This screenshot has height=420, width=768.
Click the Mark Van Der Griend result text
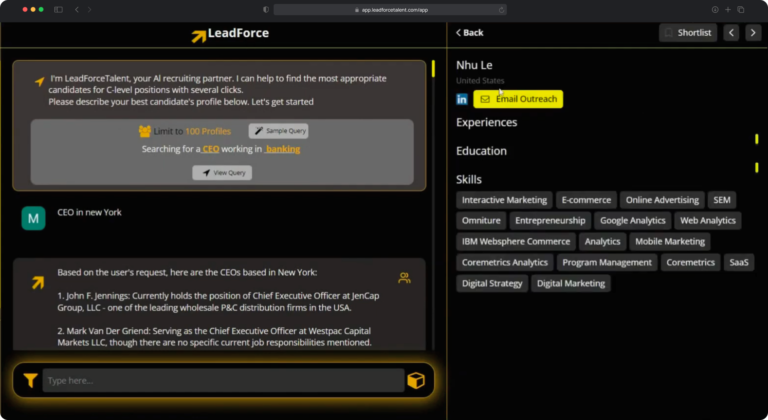(x=215, y=337)
